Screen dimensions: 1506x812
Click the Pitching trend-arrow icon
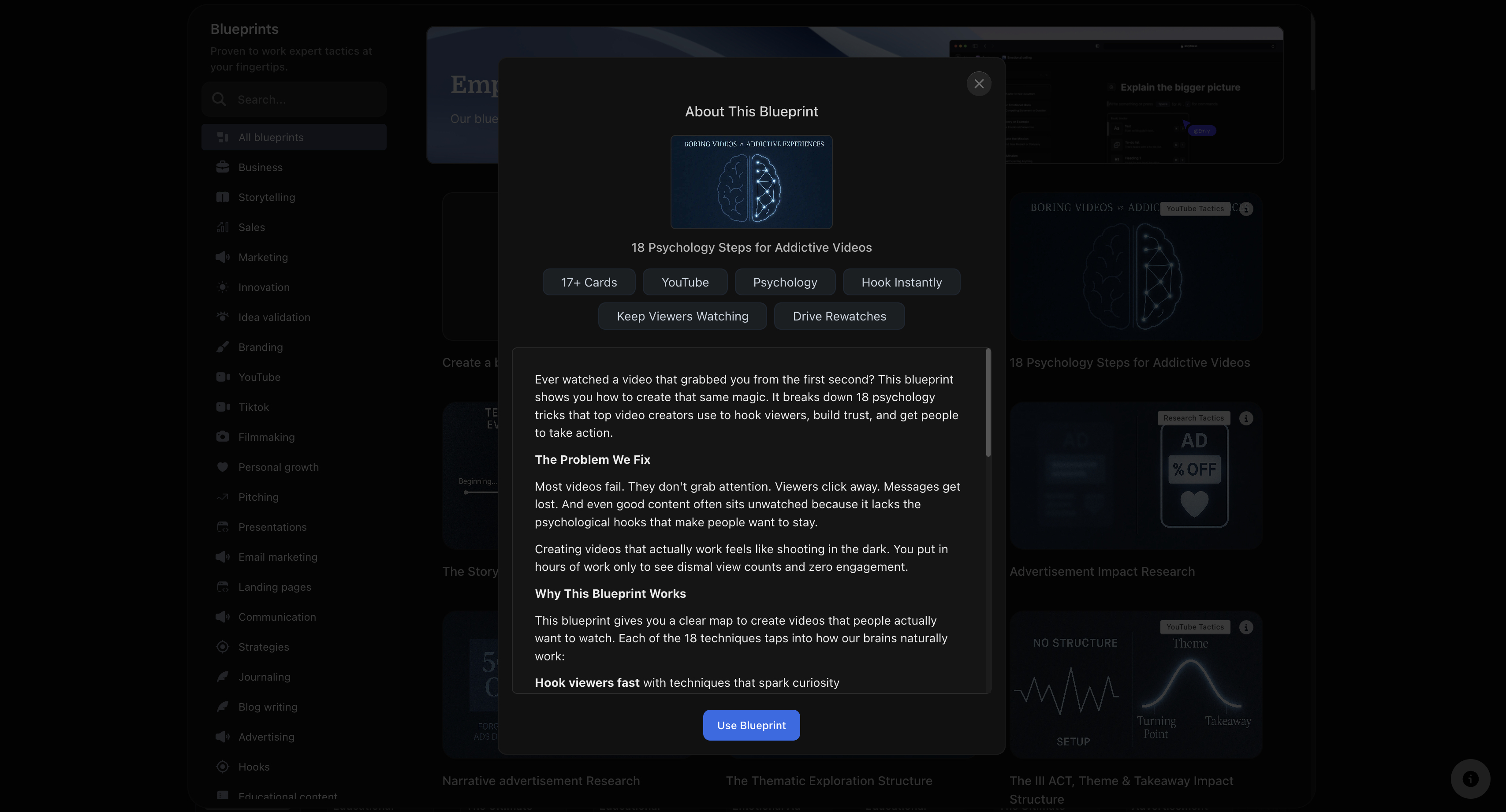coord(222,497)
